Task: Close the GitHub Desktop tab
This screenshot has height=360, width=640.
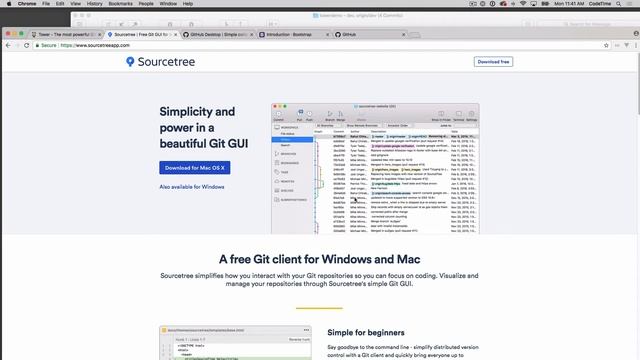Action: (x=251, y=35)
